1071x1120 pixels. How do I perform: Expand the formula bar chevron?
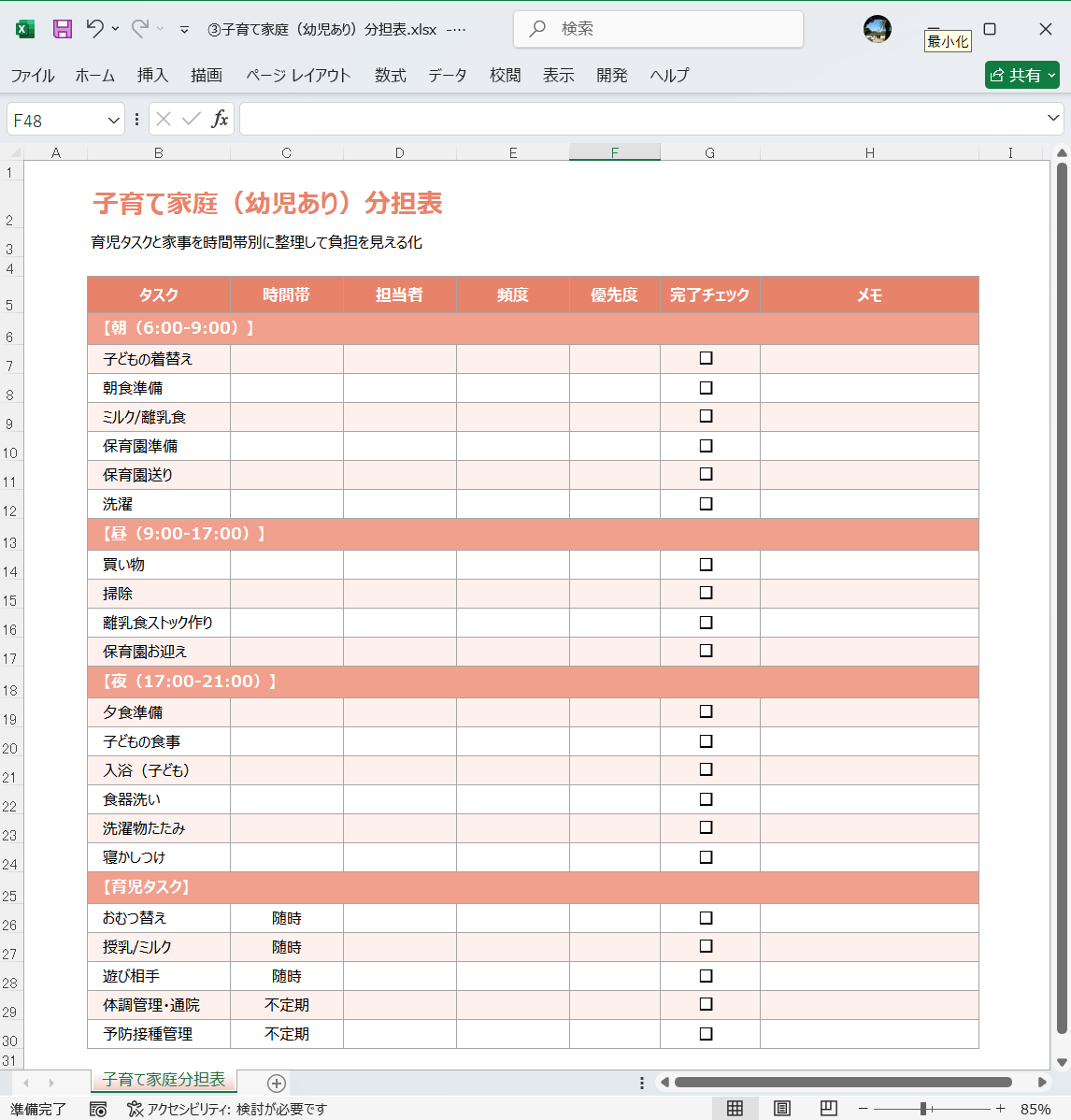coord(1053,118)
